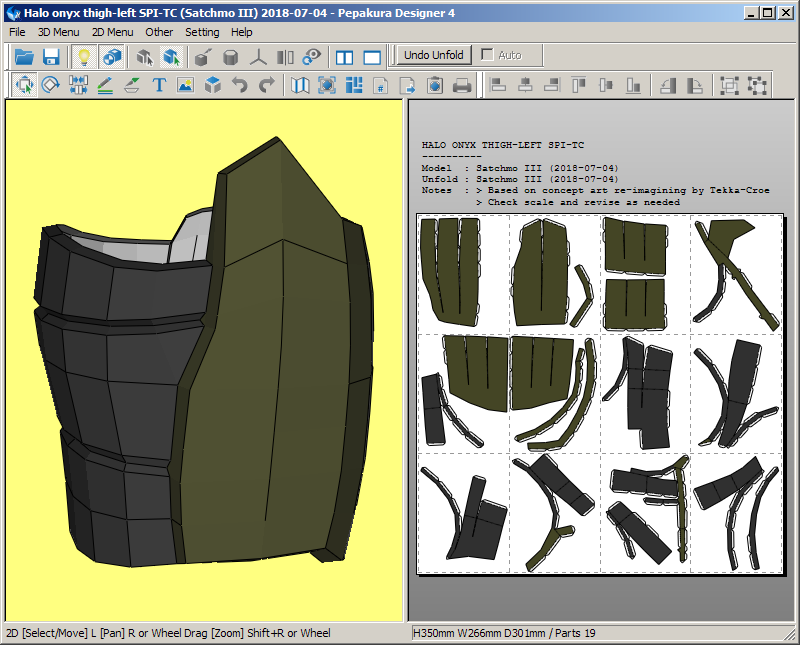Click the Undo Unfold button
Image resolution: width=800 pixels, height=645 pixels.
pos(433,55)
